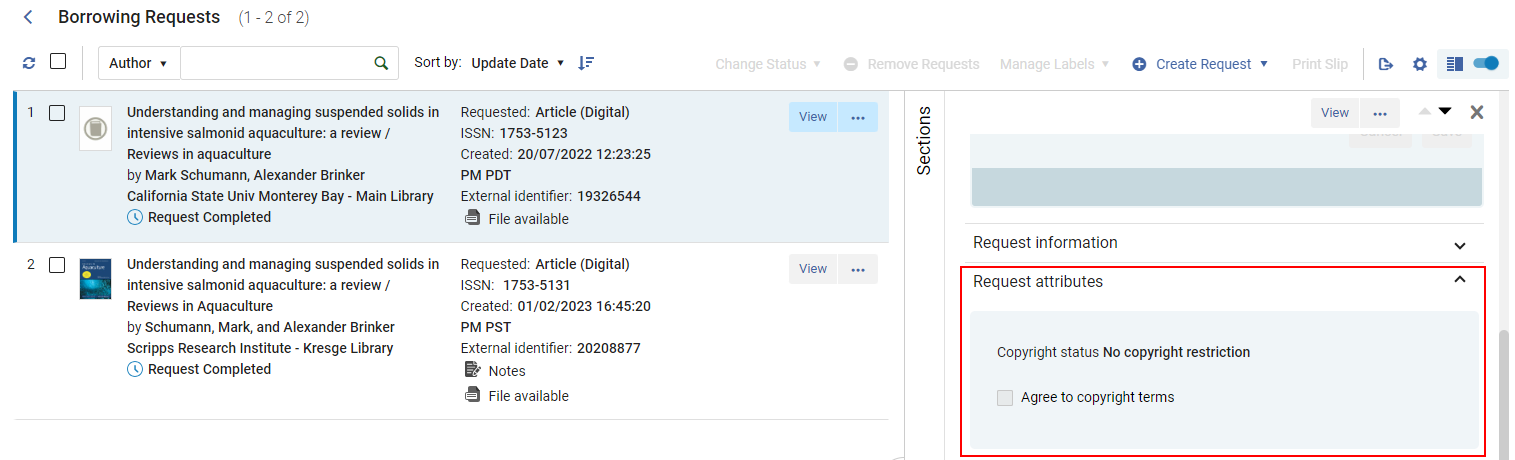The width and height of the screenshot is (1515, 460).
Task: Click the refresh list icon
Action: 29,63
